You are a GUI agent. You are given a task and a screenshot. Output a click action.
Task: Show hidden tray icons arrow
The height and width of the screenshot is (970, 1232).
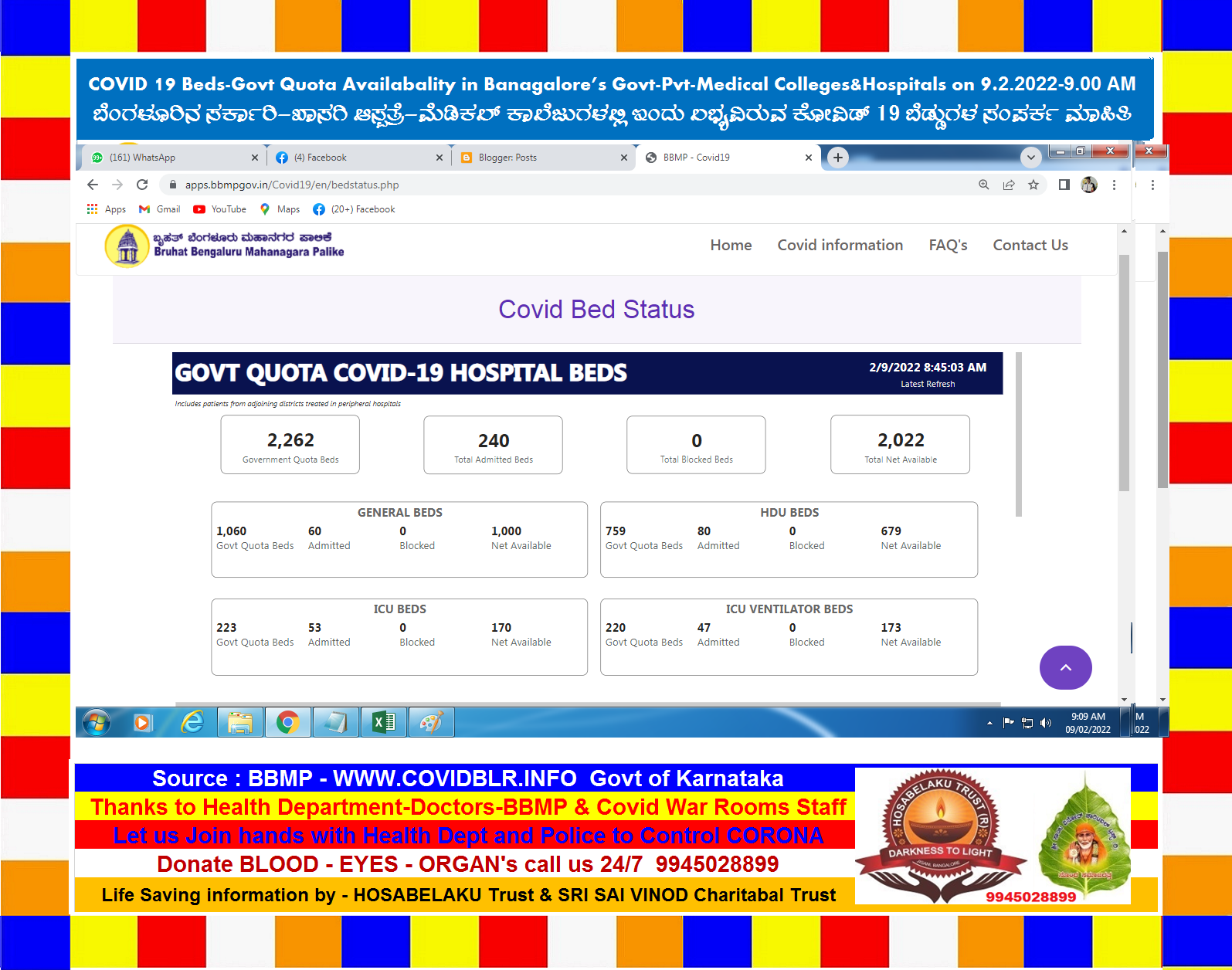[x=989, y=723]
